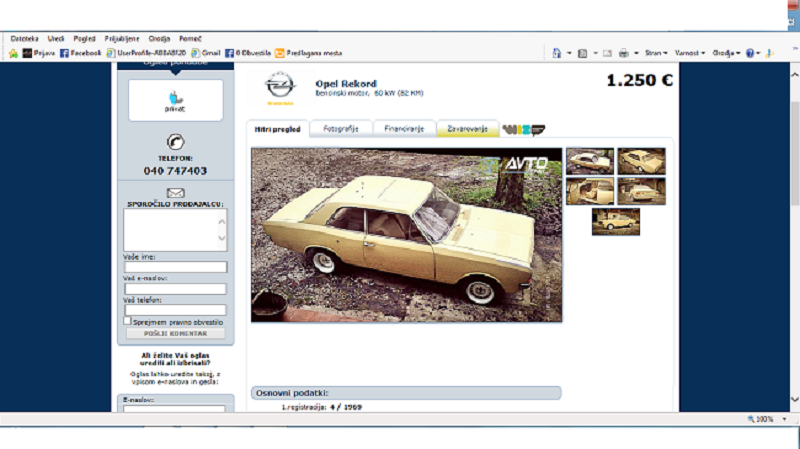
Task: Click the printer icon in the toolbar
Action: click(x=623, y=53)
